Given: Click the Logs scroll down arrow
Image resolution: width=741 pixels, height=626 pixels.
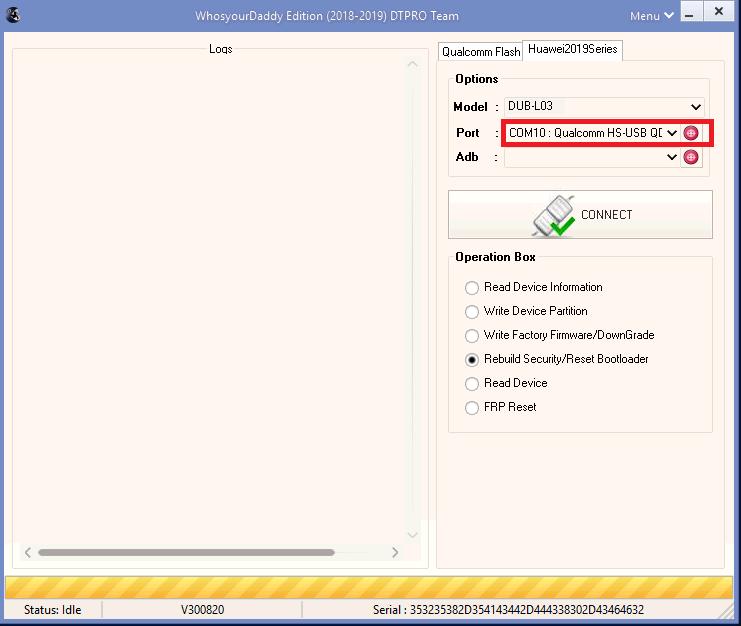Looking at the screenshot, I should coord(412,535).
